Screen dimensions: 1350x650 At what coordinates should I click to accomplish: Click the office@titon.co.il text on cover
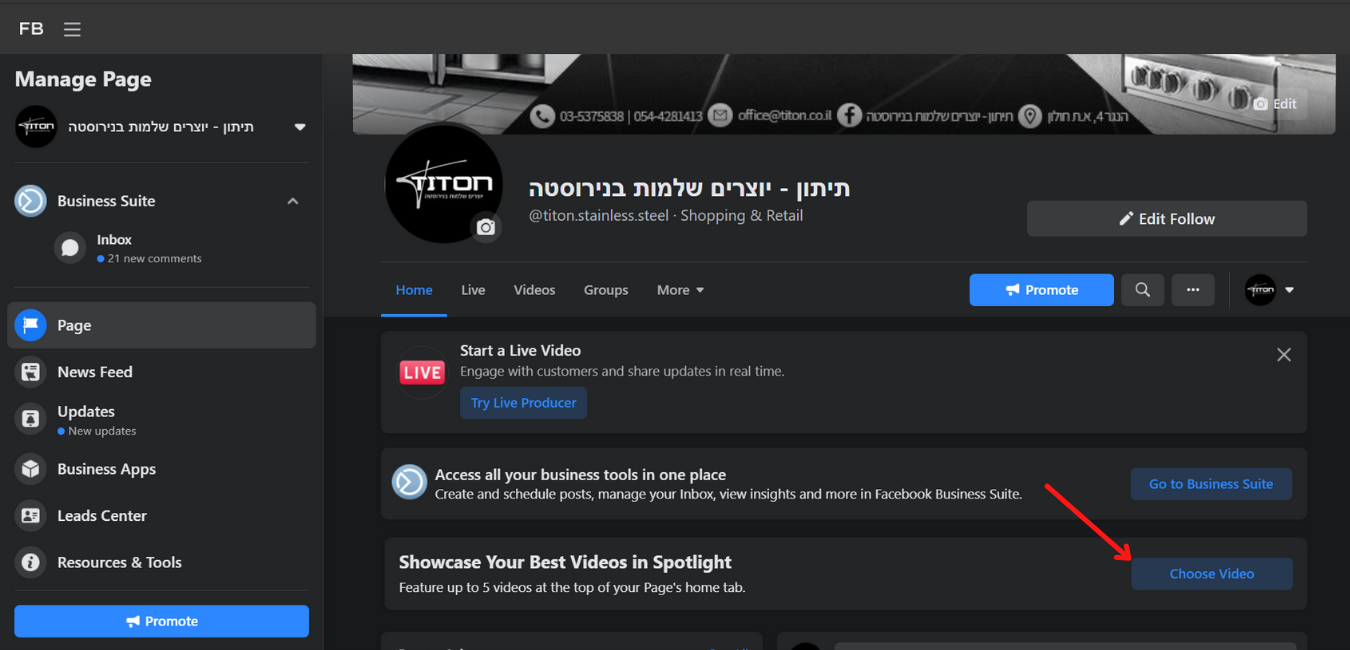785,116
